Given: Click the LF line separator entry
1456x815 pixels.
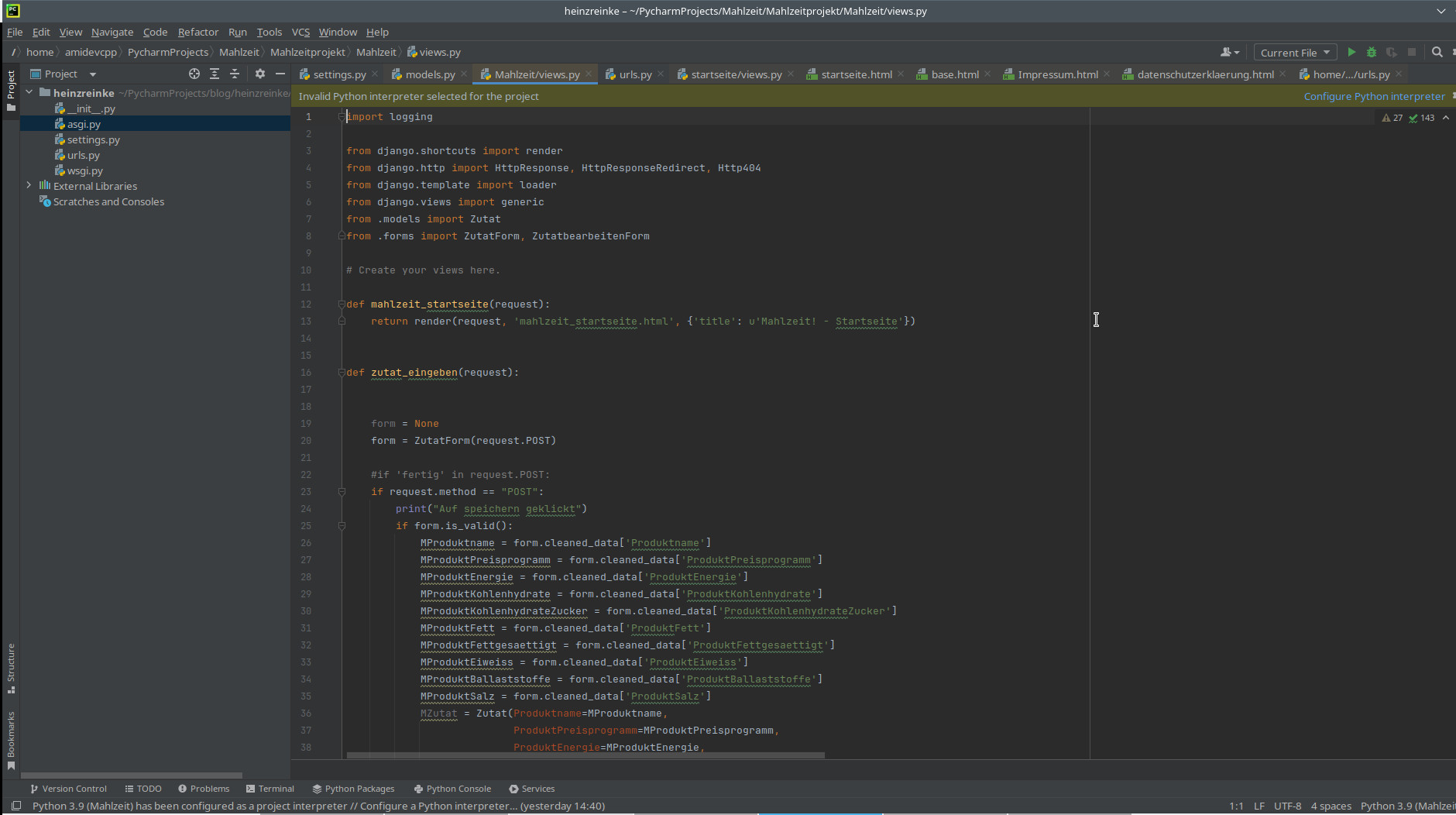Looking at the screenshot, I should 1259,806.
